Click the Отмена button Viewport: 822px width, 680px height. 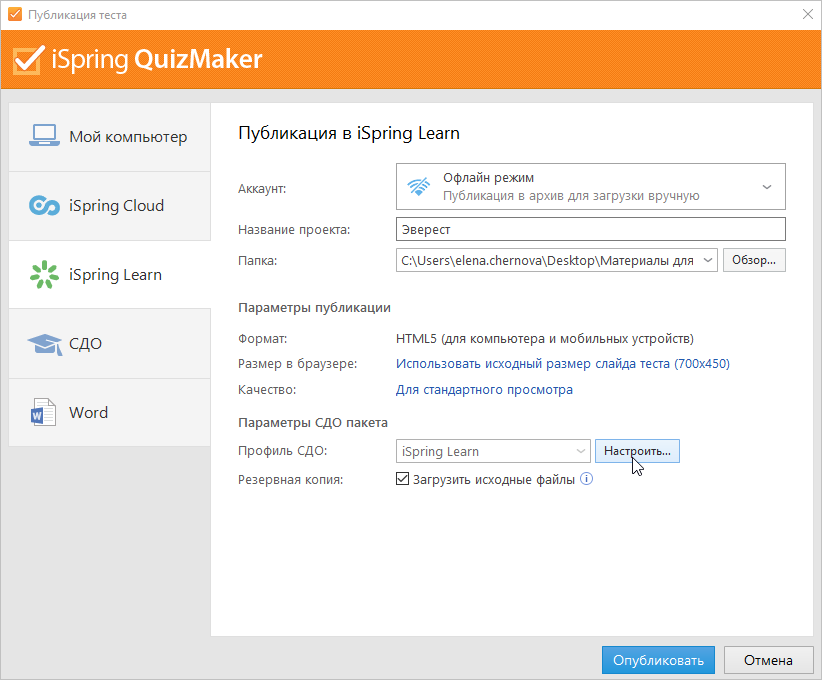point(768,660)
